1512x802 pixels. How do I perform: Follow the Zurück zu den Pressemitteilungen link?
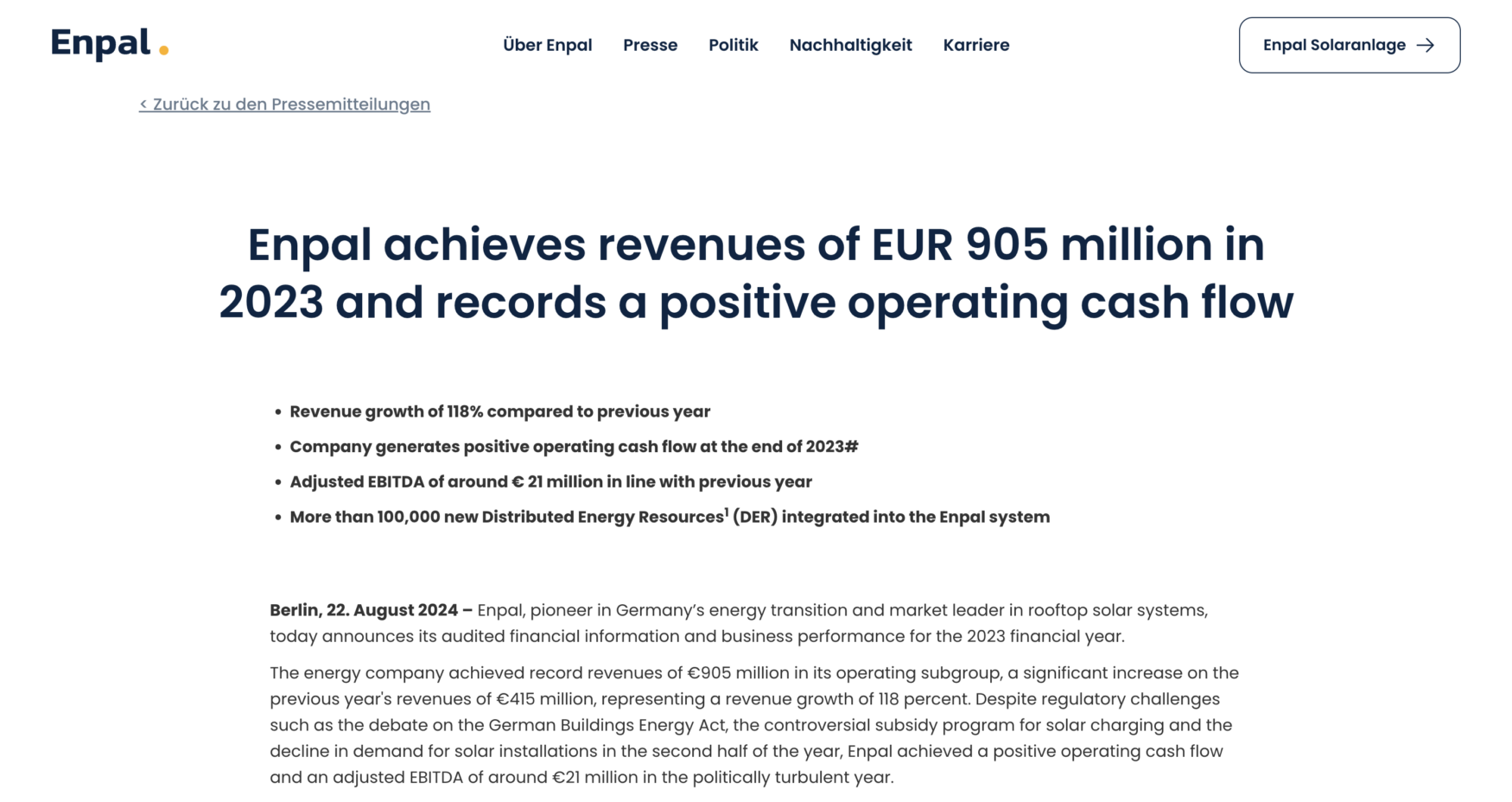(291, 105)
